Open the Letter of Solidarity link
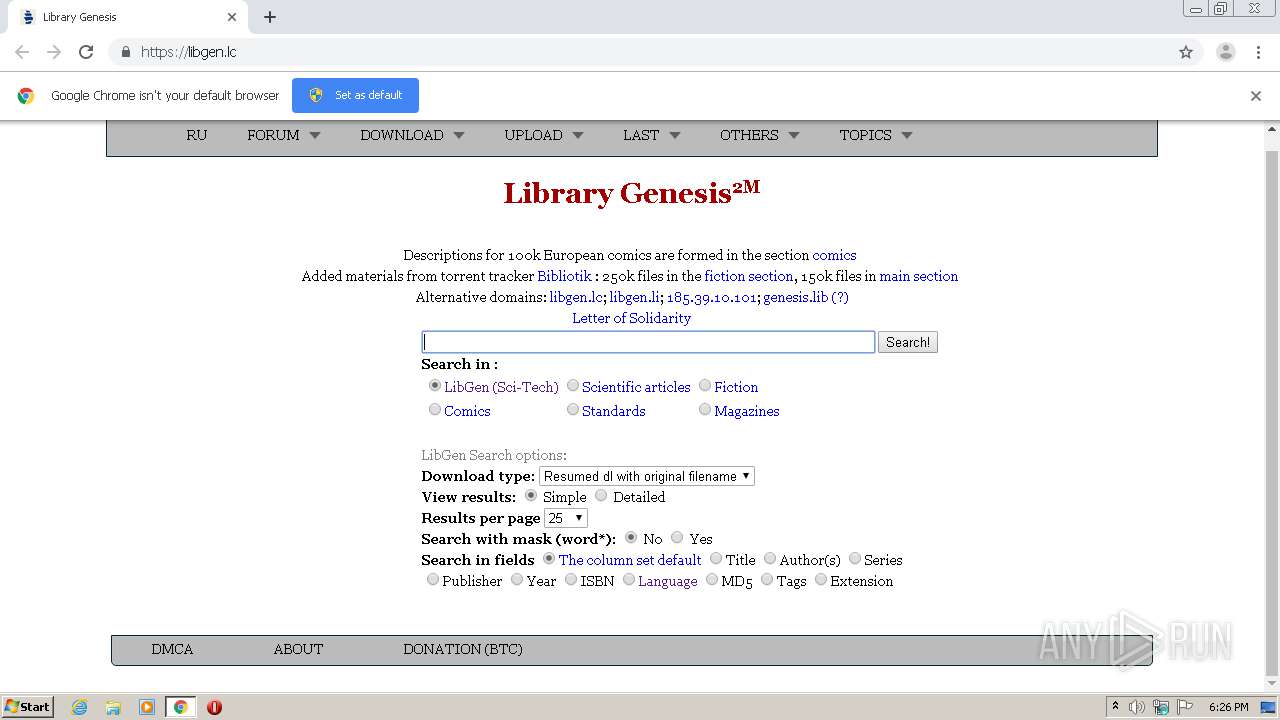The image size is (1280, 720). coord(631,318)
